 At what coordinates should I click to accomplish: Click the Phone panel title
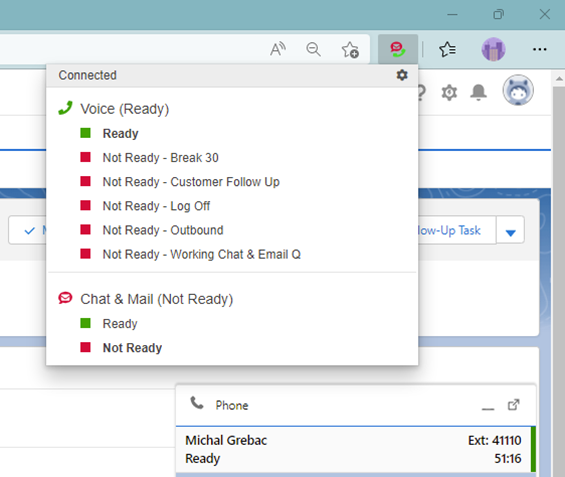click(x=232, y=405)
